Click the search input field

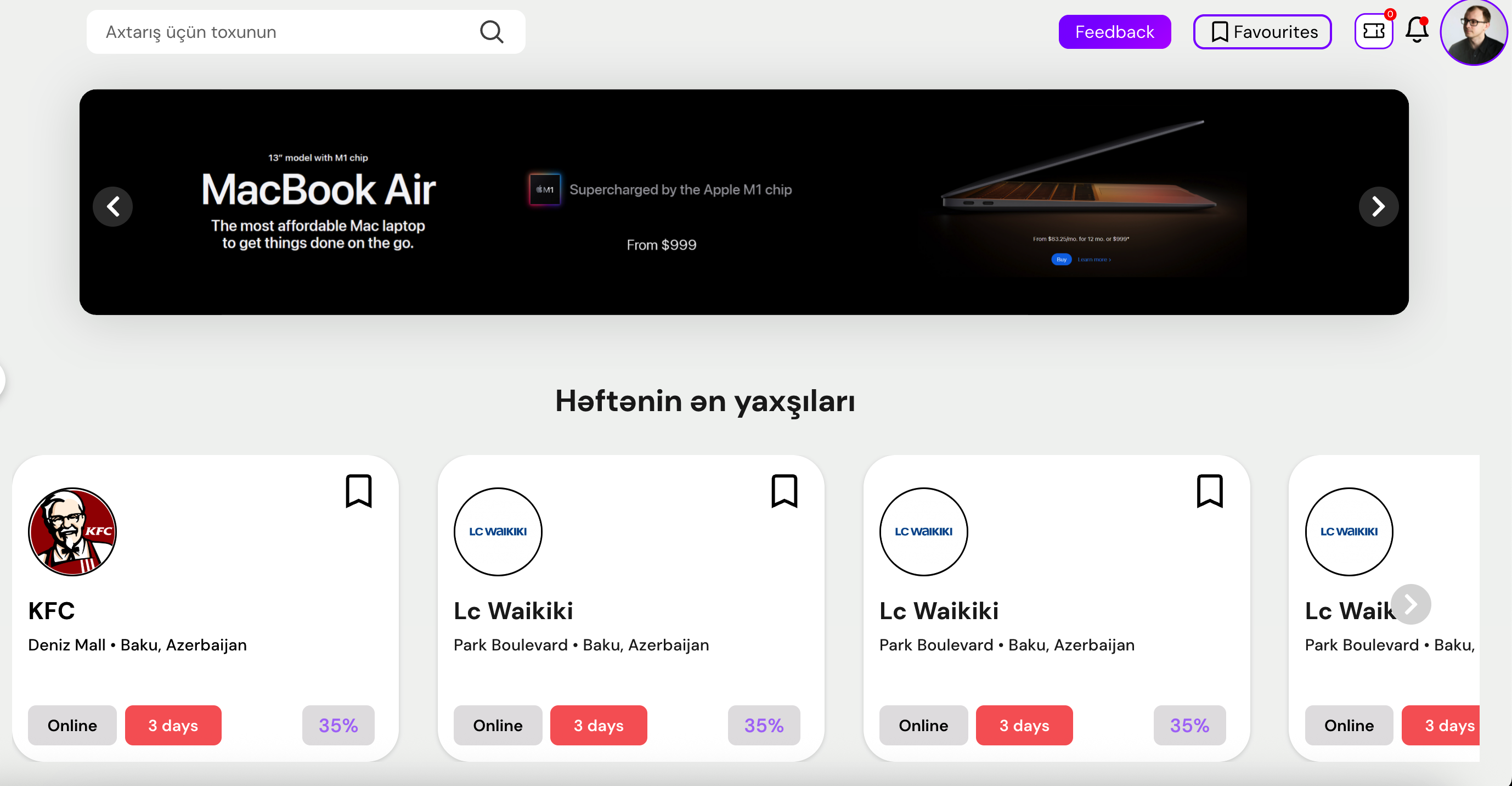pyautogui.click(x=287, y=32)
